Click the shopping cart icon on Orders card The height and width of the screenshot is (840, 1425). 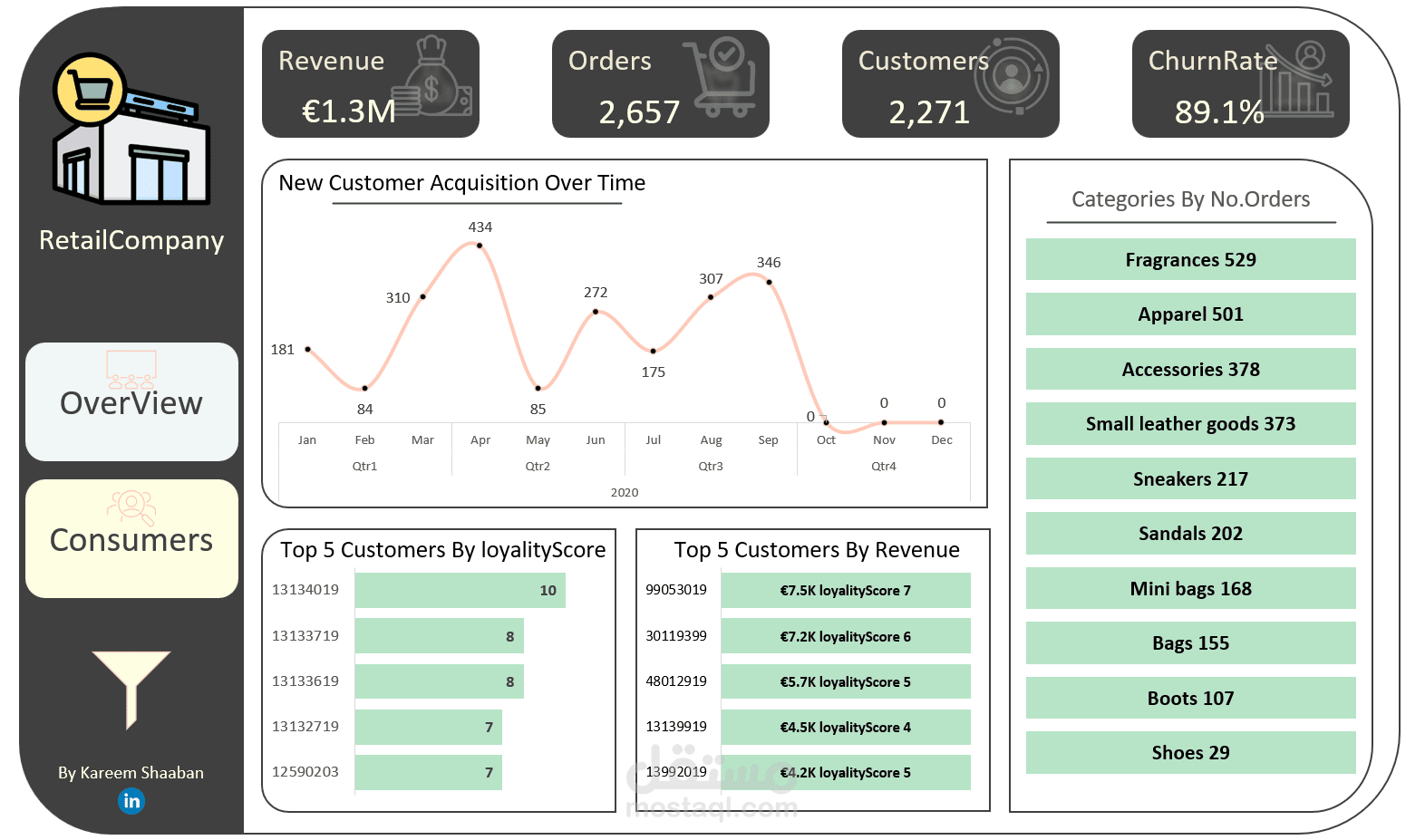(720, 77)
